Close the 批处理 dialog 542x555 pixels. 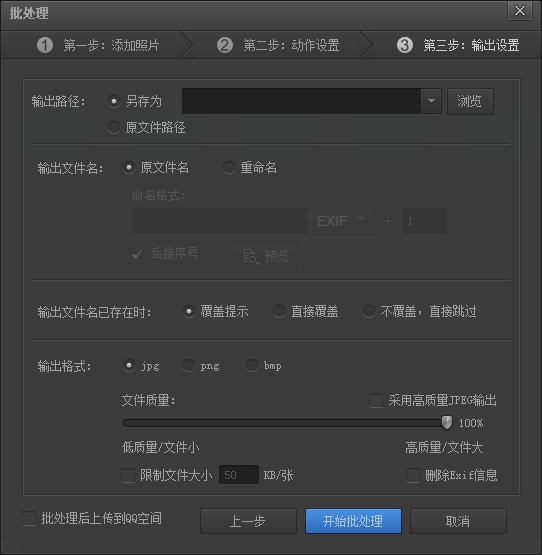pos(520,11)
